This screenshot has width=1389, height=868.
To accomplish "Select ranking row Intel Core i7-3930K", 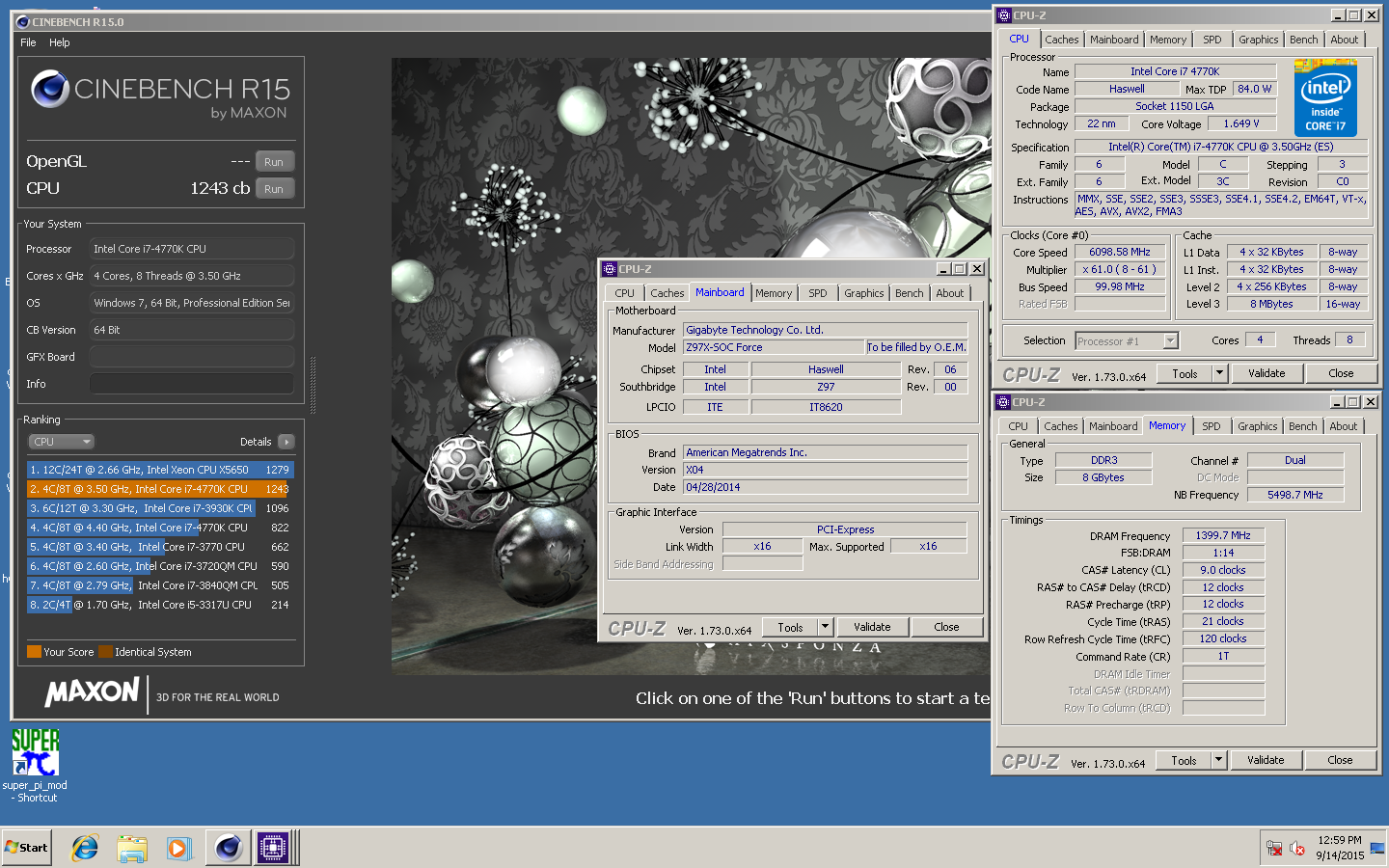I will pos(160,508).
